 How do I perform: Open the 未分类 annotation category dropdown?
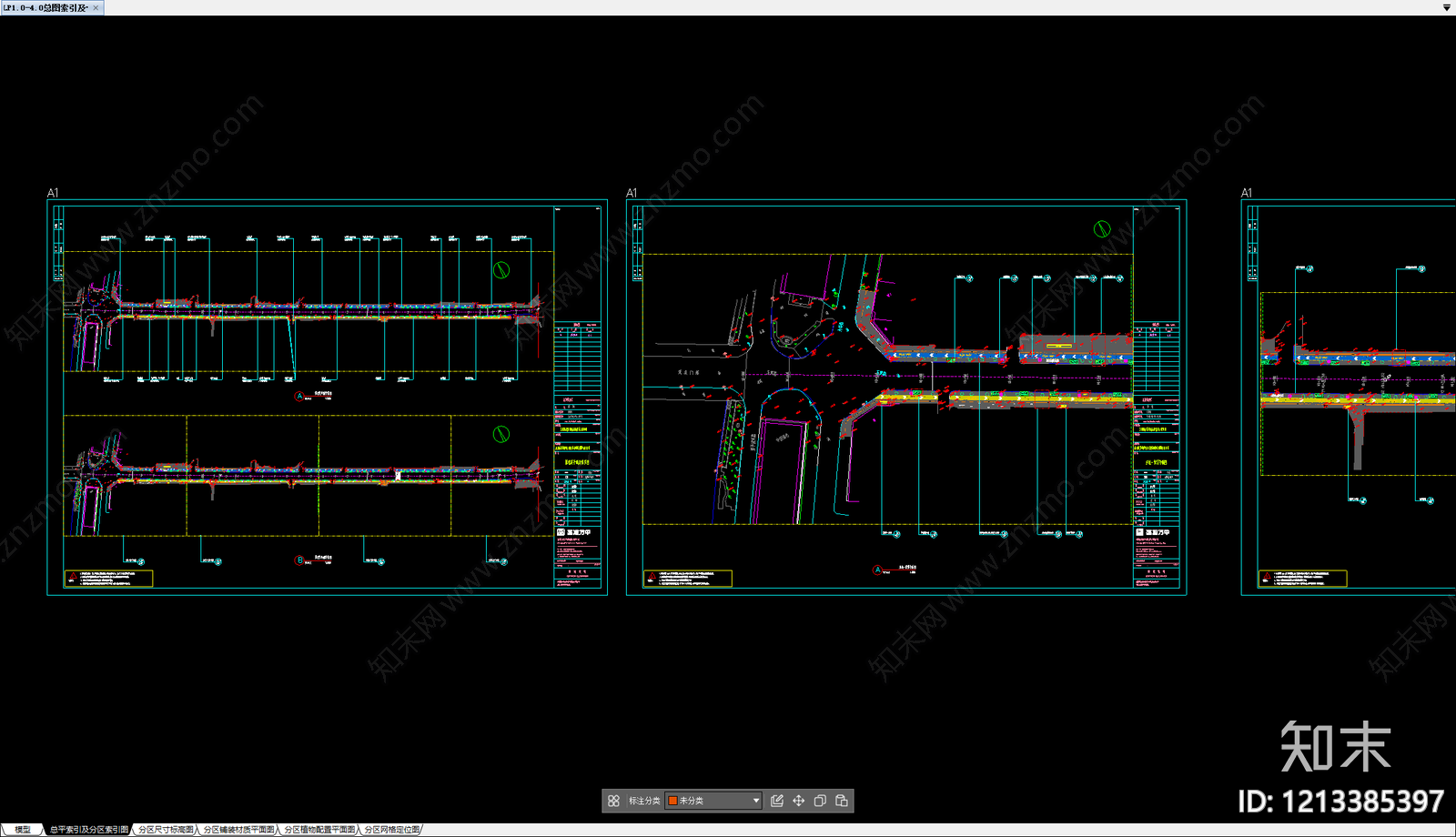click(755, 801)
